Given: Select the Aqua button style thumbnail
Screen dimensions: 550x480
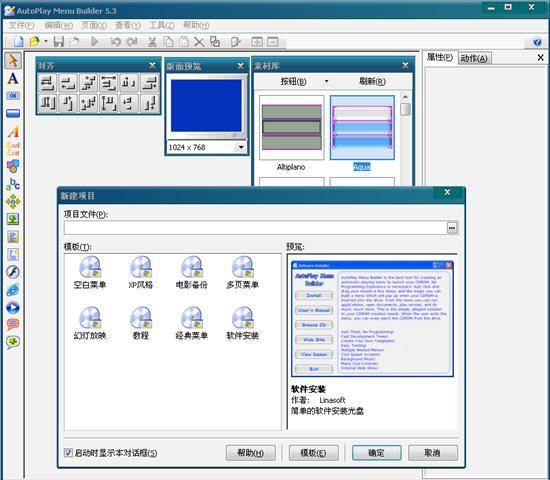Looking at the screenshot, I should (x=362, y=128).
